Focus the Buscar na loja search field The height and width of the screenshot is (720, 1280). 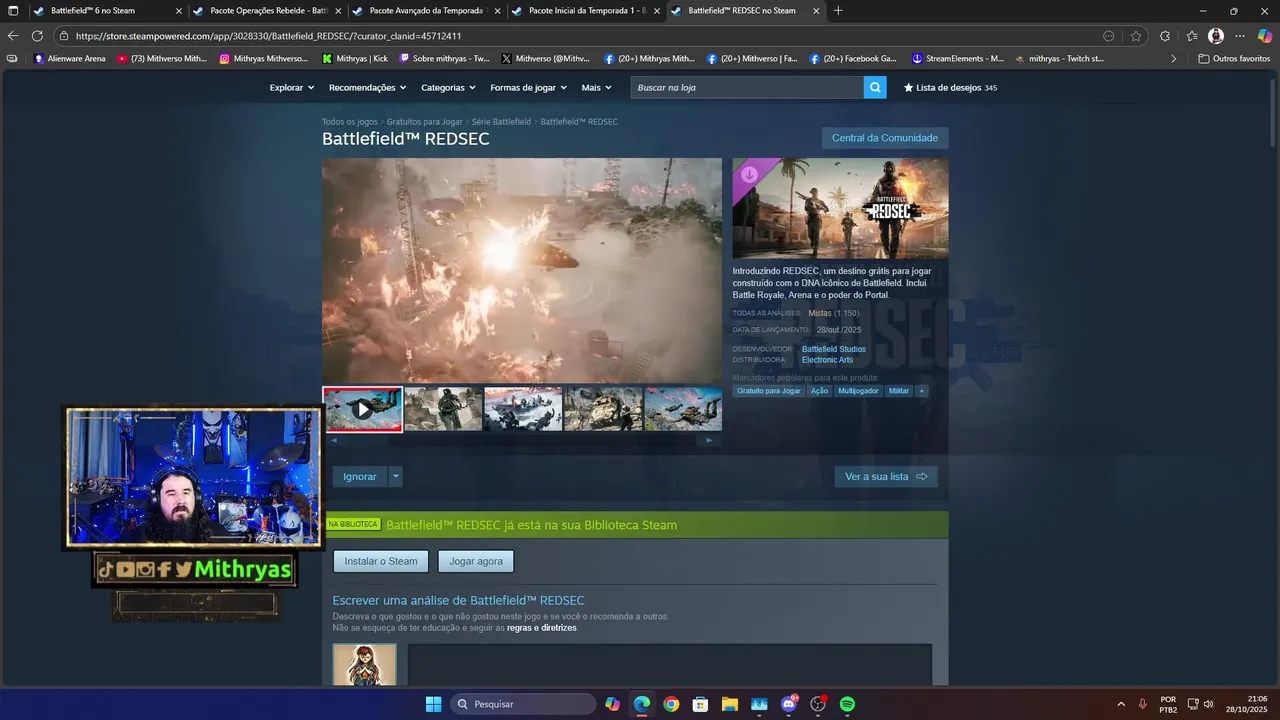[747, 87]
